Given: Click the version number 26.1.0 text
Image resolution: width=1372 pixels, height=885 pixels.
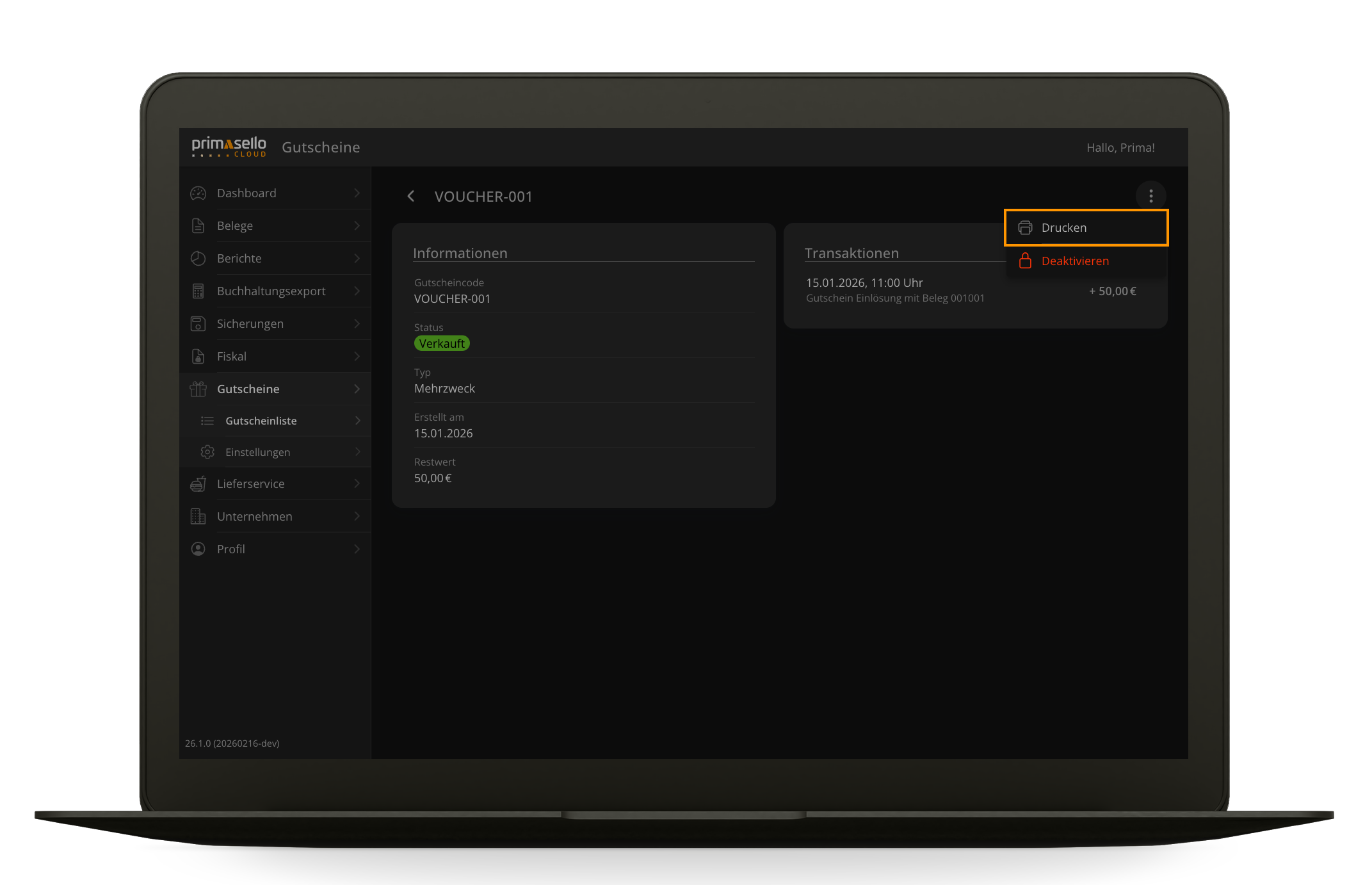Looking at the screenshot, I should [232, 743].
